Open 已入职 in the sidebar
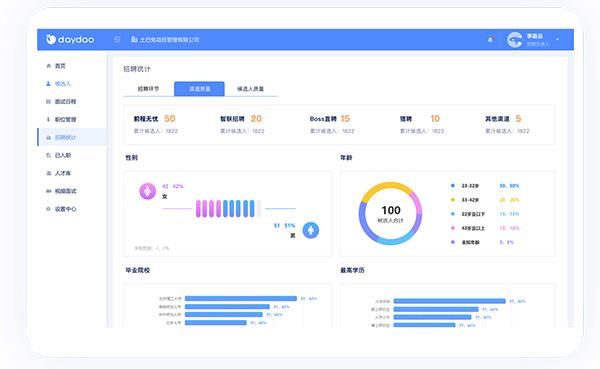Image resolution: width=600 pixels, height=369 pixels. [x=63, y=155]
